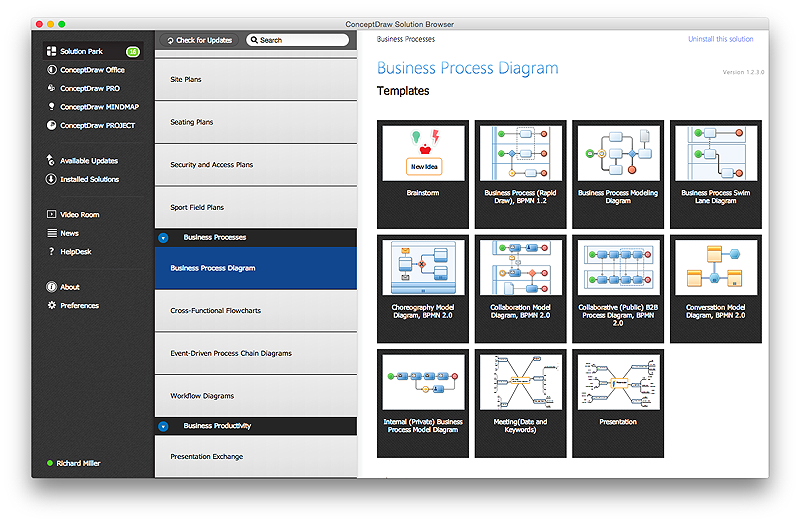Click the Available Updates icon
Viewport: 800px width, 523px height.
[51, 160]
